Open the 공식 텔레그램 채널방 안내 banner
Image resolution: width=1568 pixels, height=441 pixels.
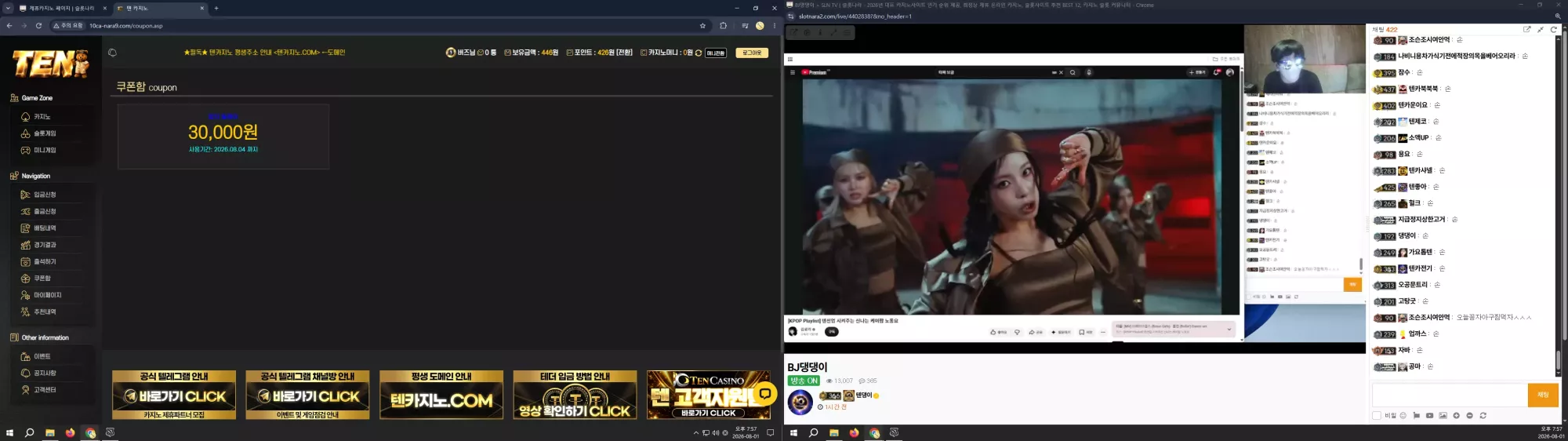click(x=307, y=395)
